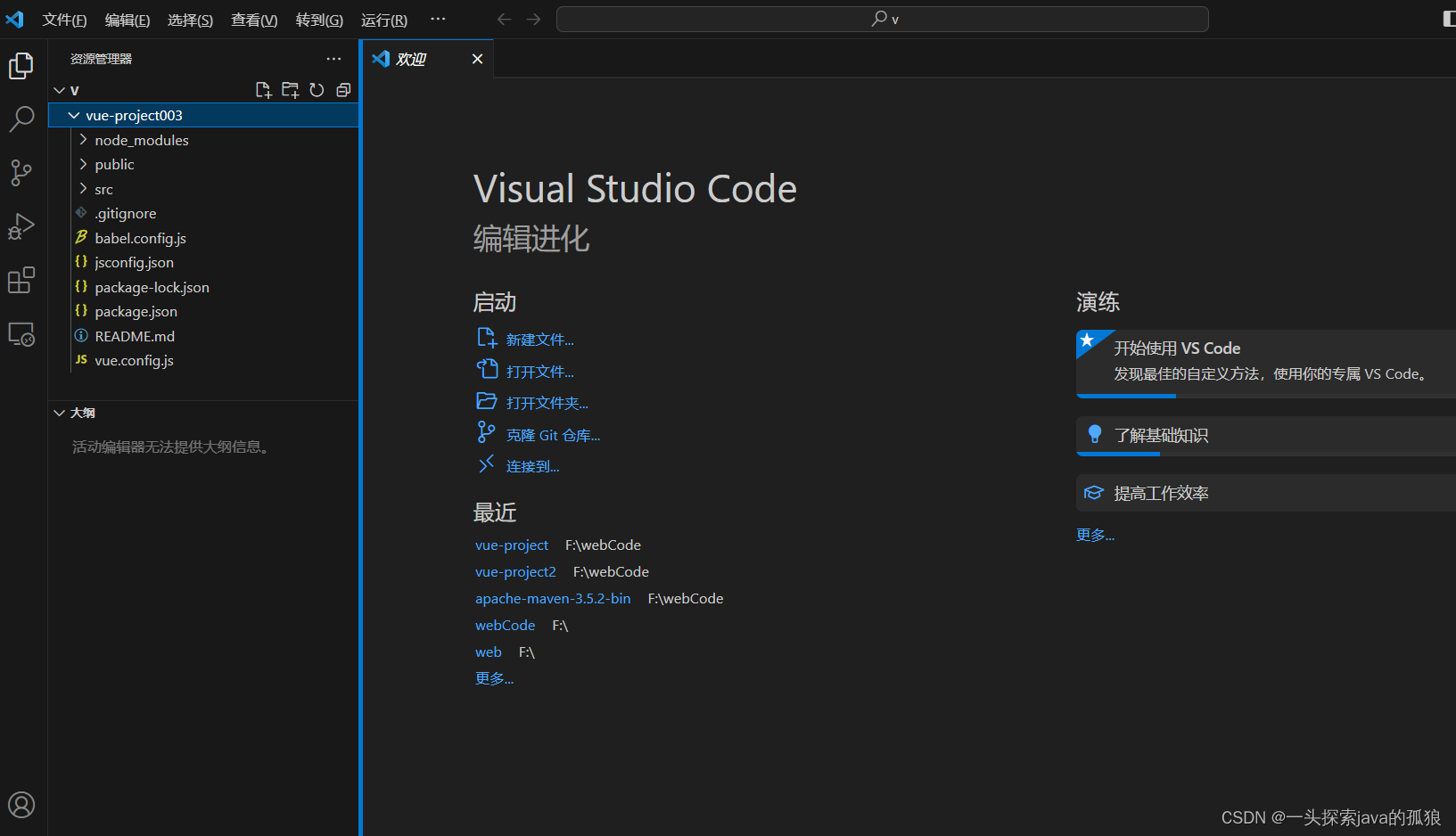Screen dimensions: 1456x836
Task: Click the 克隆 Git 仓库... link
Action: click(x=554, y=435)
